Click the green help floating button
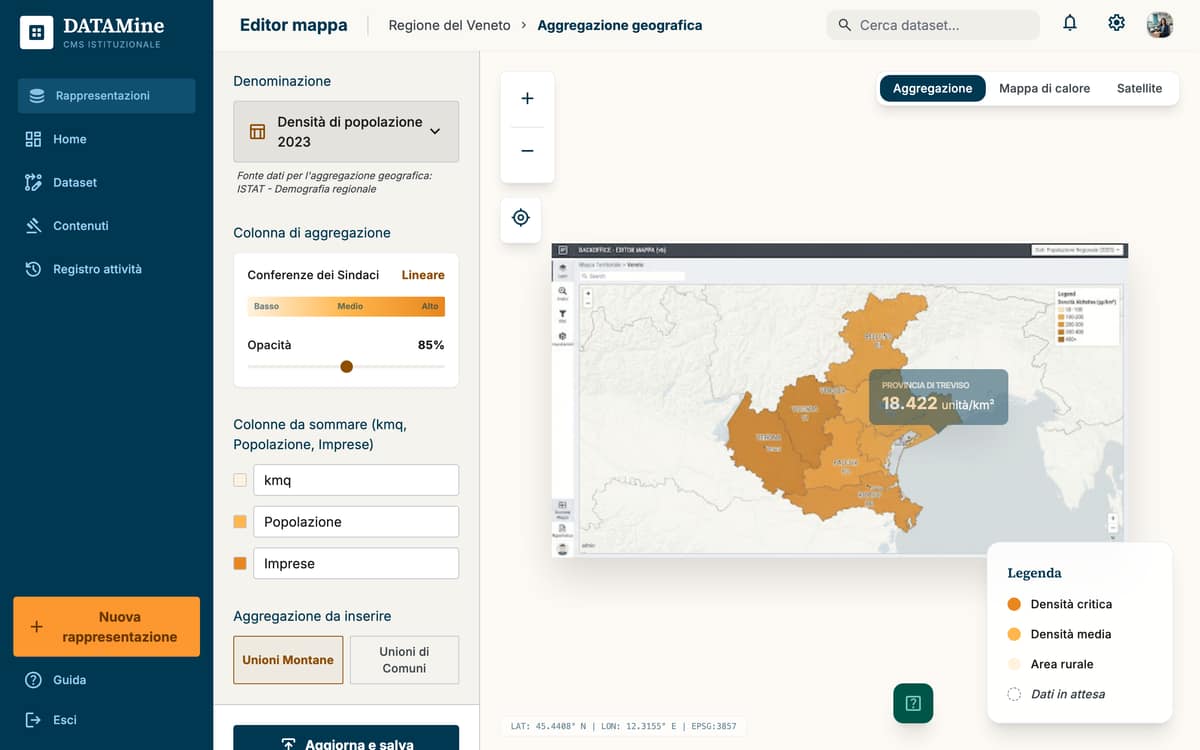This screenshot has height=750, width=1200. tap(913, 703)
